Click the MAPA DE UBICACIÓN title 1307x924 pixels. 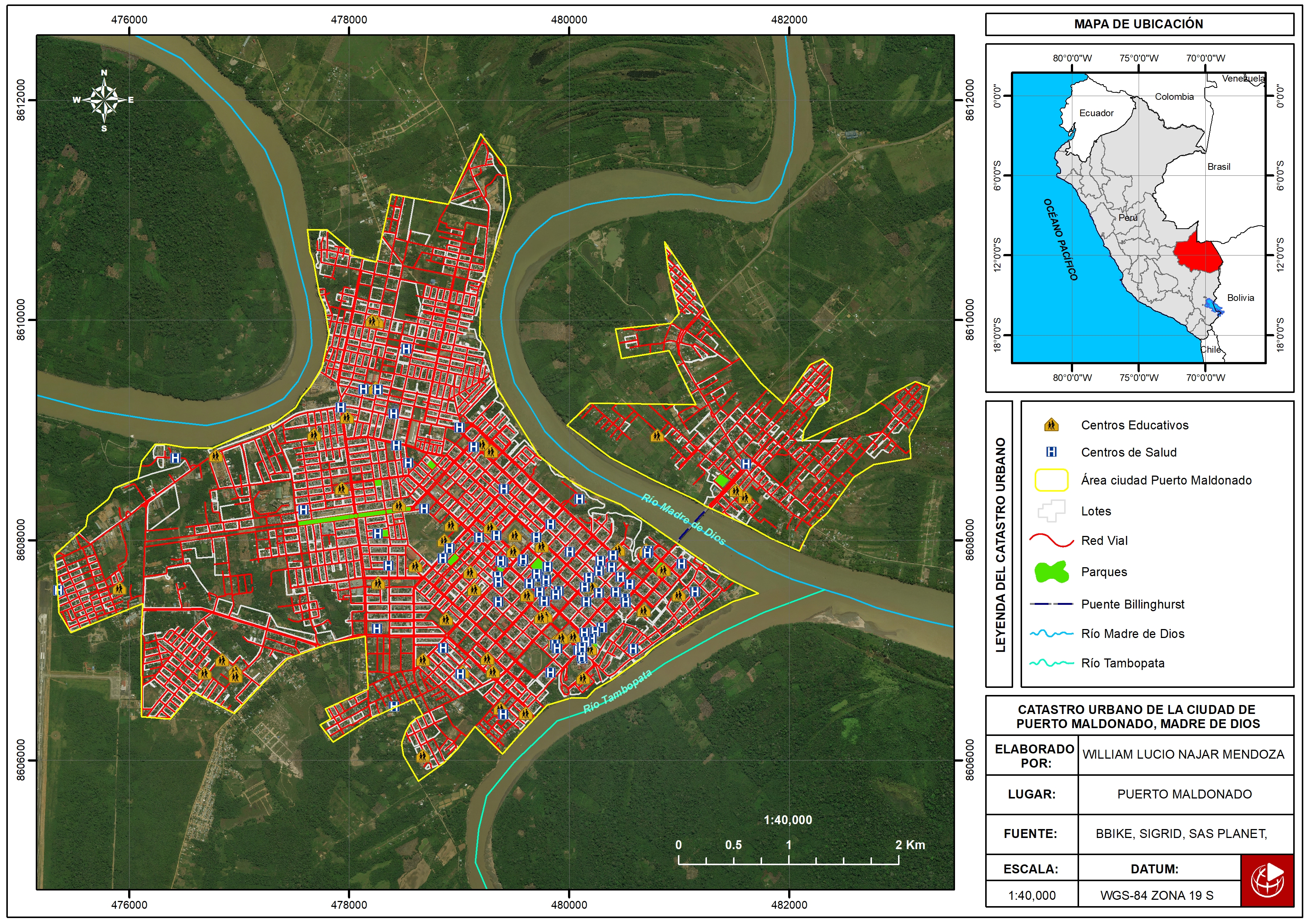click(1139, 24)
